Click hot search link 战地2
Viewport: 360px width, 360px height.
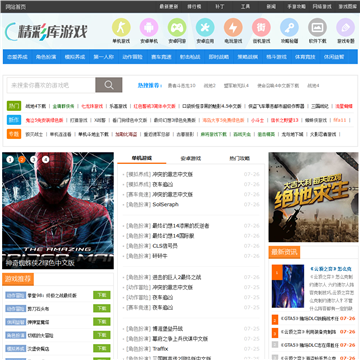[210, 86]
